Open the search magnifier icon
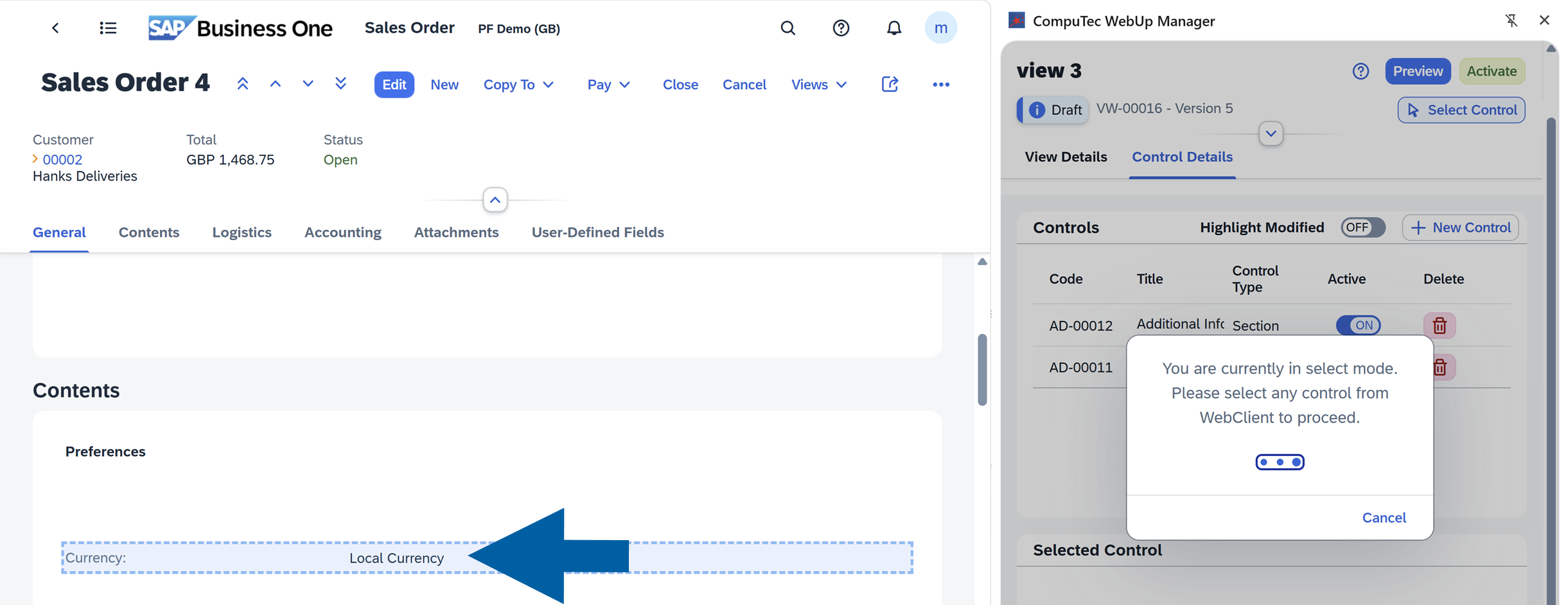The height and width of the screenshot is (605, 1568). tap(788, 28)
